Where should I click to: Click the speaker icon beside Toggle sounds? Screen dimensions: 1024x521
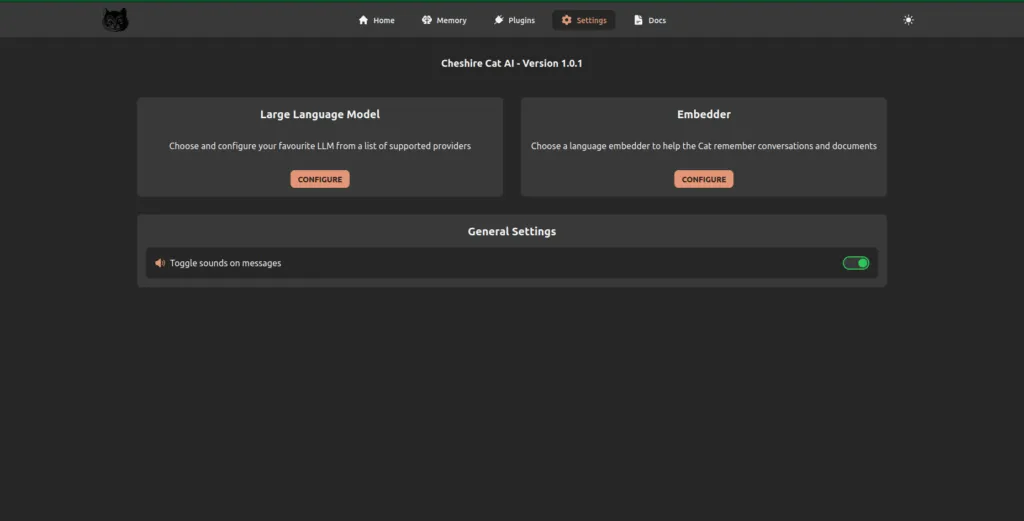(x=160, y=263)
